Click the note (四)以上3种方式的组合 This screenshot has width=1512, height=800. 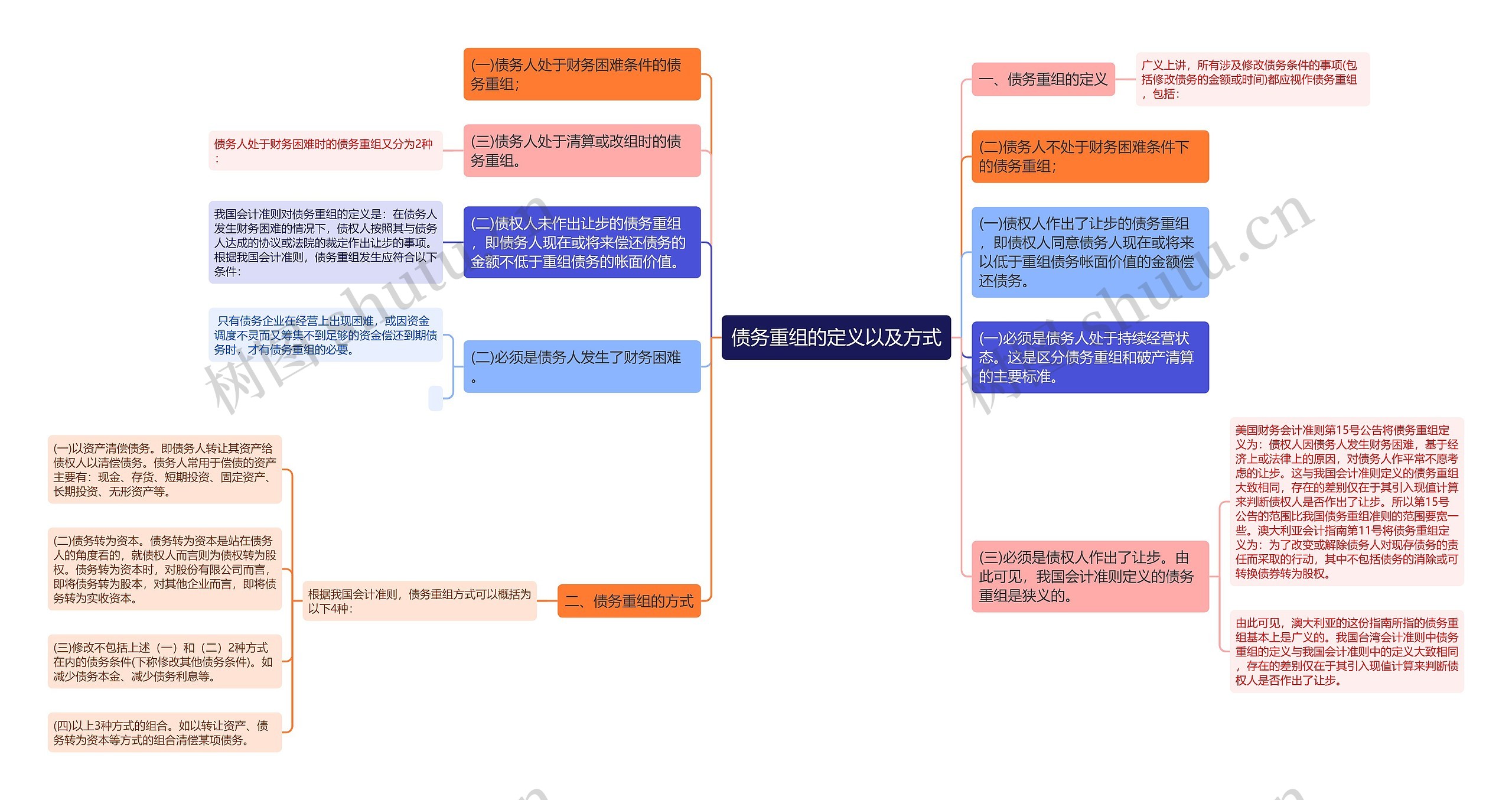click(165, 733)
